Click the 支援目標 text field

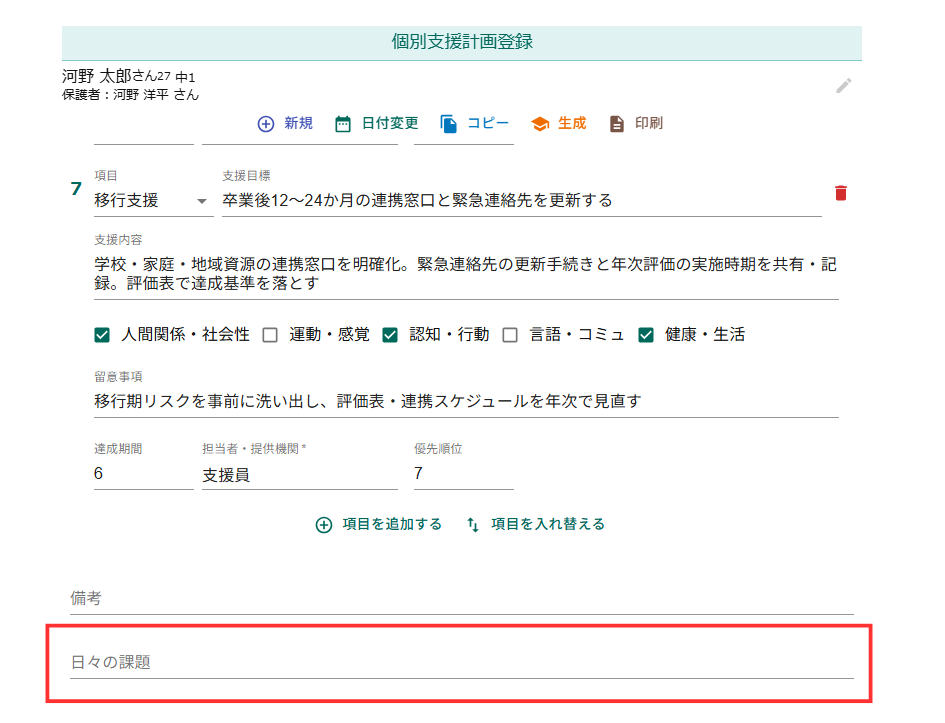pos(520,200)
